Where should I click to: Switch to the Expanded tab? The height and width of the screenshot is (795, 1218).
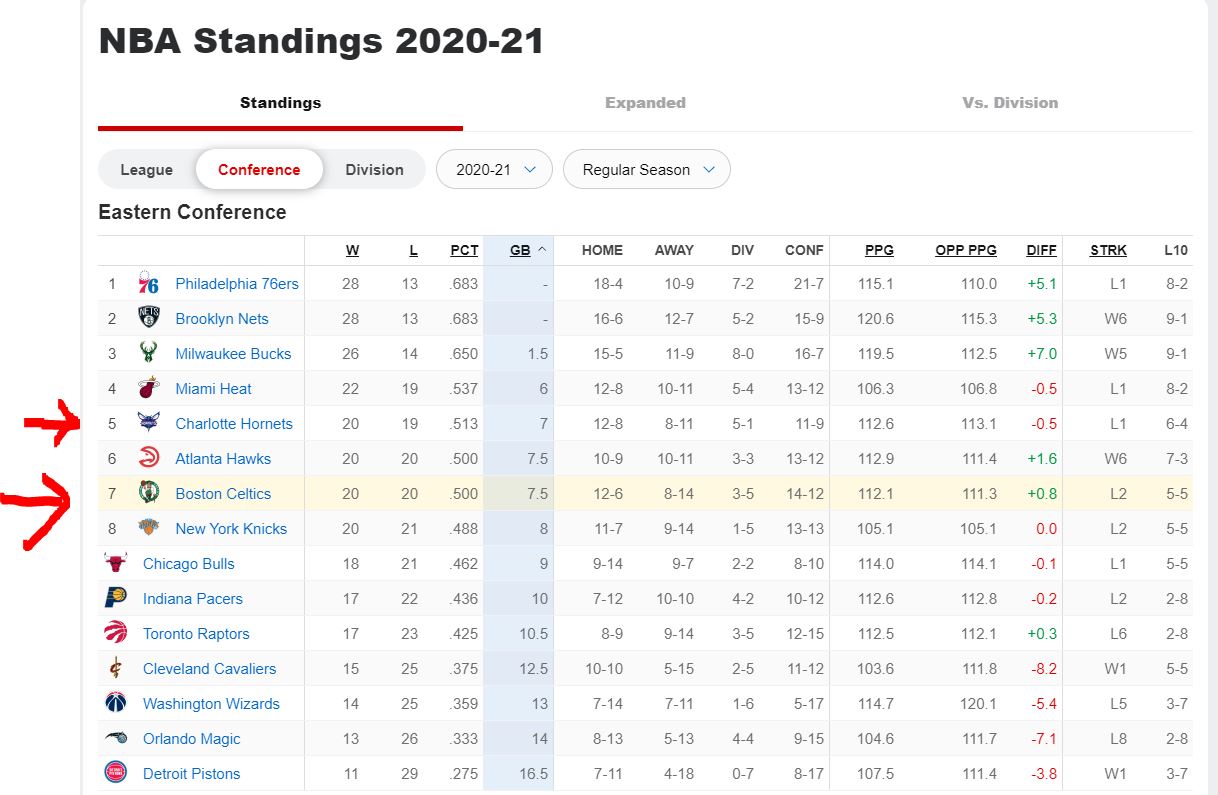pyautogui.click(x=645, y=103)
